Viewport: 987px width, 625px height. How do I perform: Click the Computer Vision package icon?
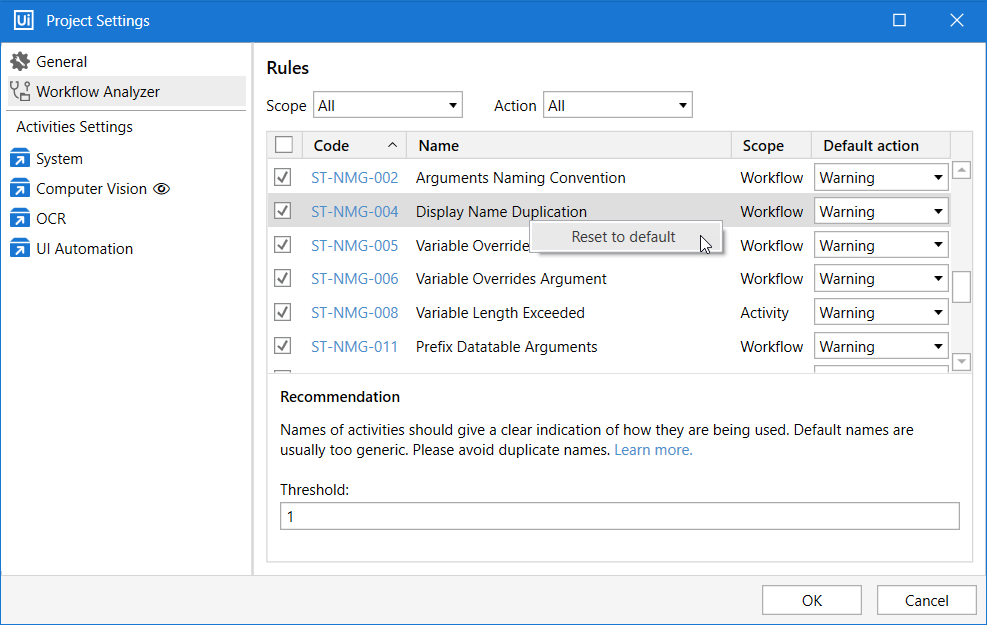20,189
